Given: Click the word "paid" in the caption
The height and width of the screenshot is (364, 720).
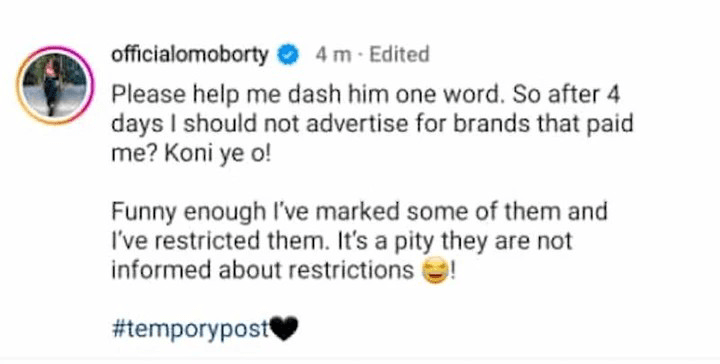Looking at the screenshot, I should tap(610, 126).
